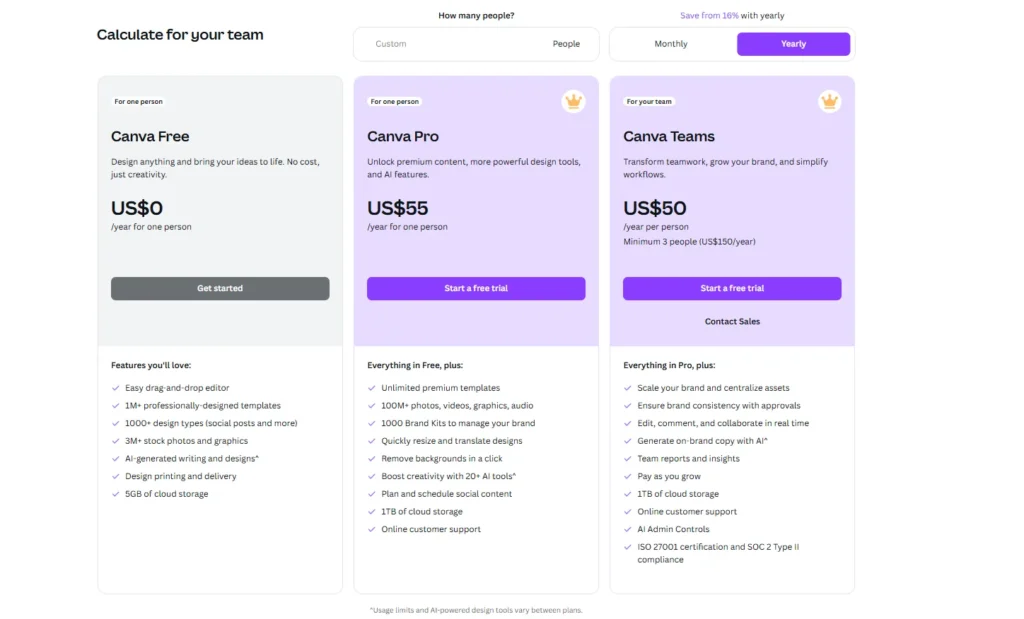Click Get started on Canva Free
The height and width of the screenshot is (619, 1024).
click(220, 289)
